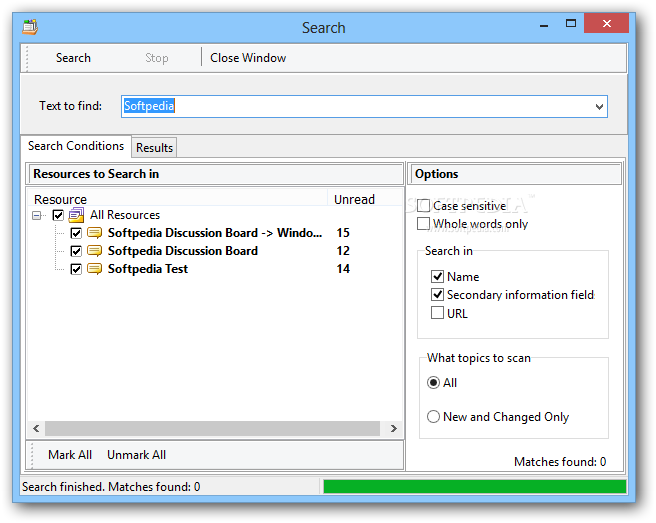
Task: Click the Matches found: 0 label
Action: pyautogui.click(x=560, y=461)
